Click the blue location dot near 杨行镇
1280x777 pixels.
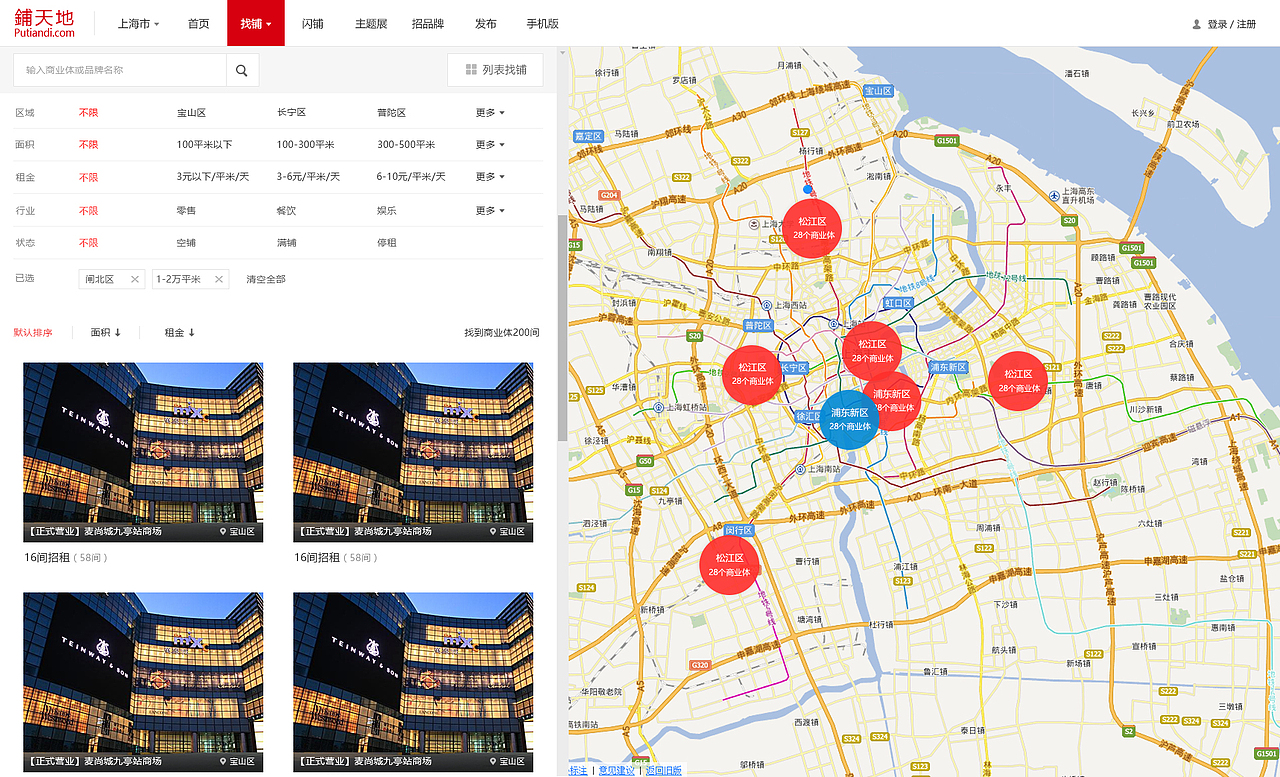[x=808, y=188]
